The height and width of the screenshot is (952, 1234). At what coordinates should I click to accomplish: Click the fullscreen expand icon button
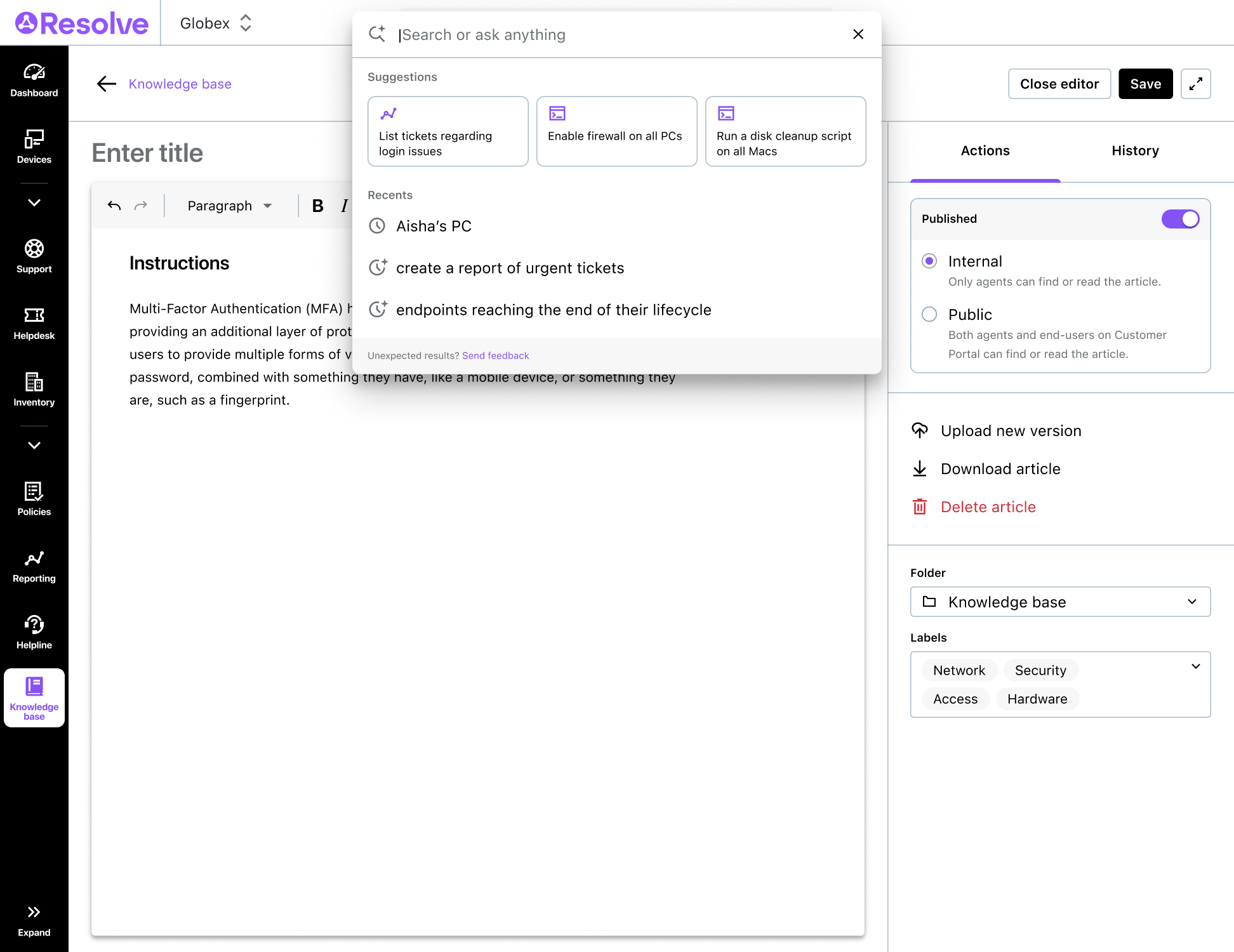pyautogui.click(x=1195, y=84)
